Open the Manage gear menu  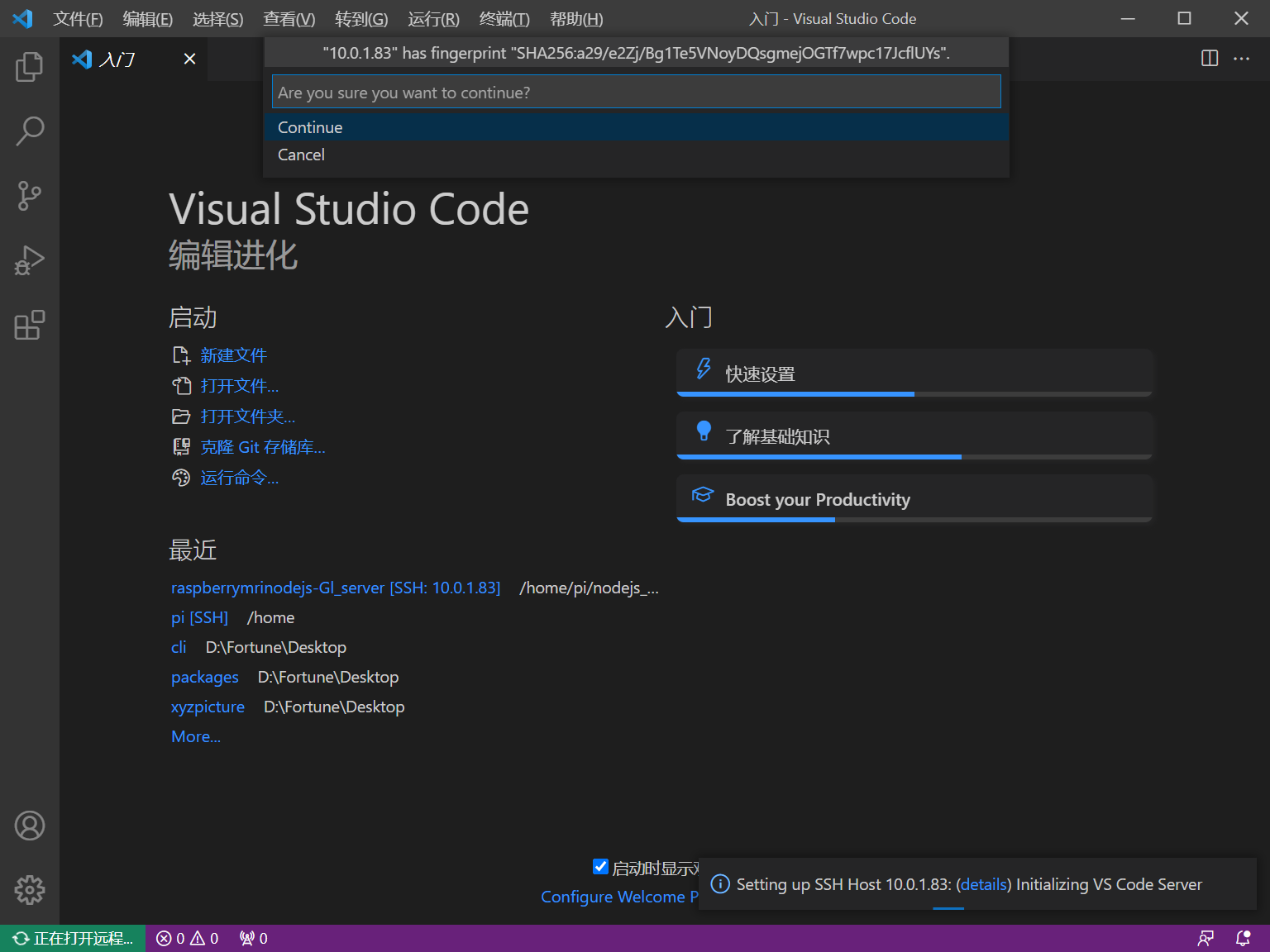pyautogui.click(x=30, y=890)
